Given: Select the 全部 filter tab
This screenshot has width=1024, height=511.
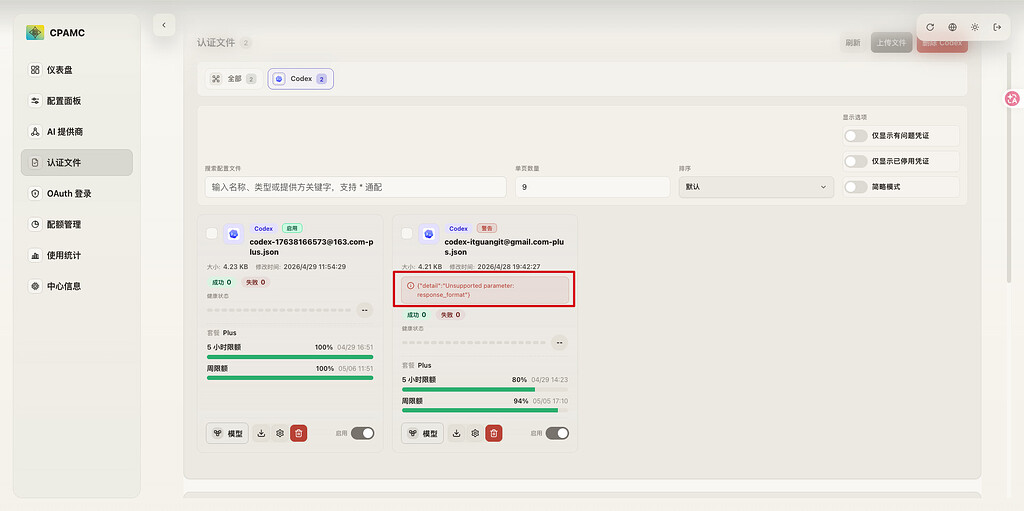Looking at the screenshot, I should tap(233, 78).
